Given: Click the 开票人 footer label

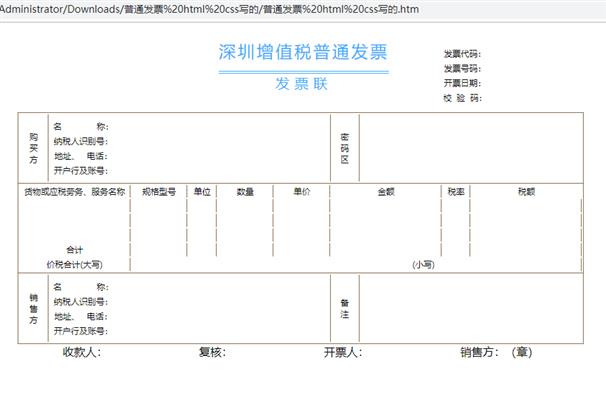Looking at the screenshot, I should point(343,352).
